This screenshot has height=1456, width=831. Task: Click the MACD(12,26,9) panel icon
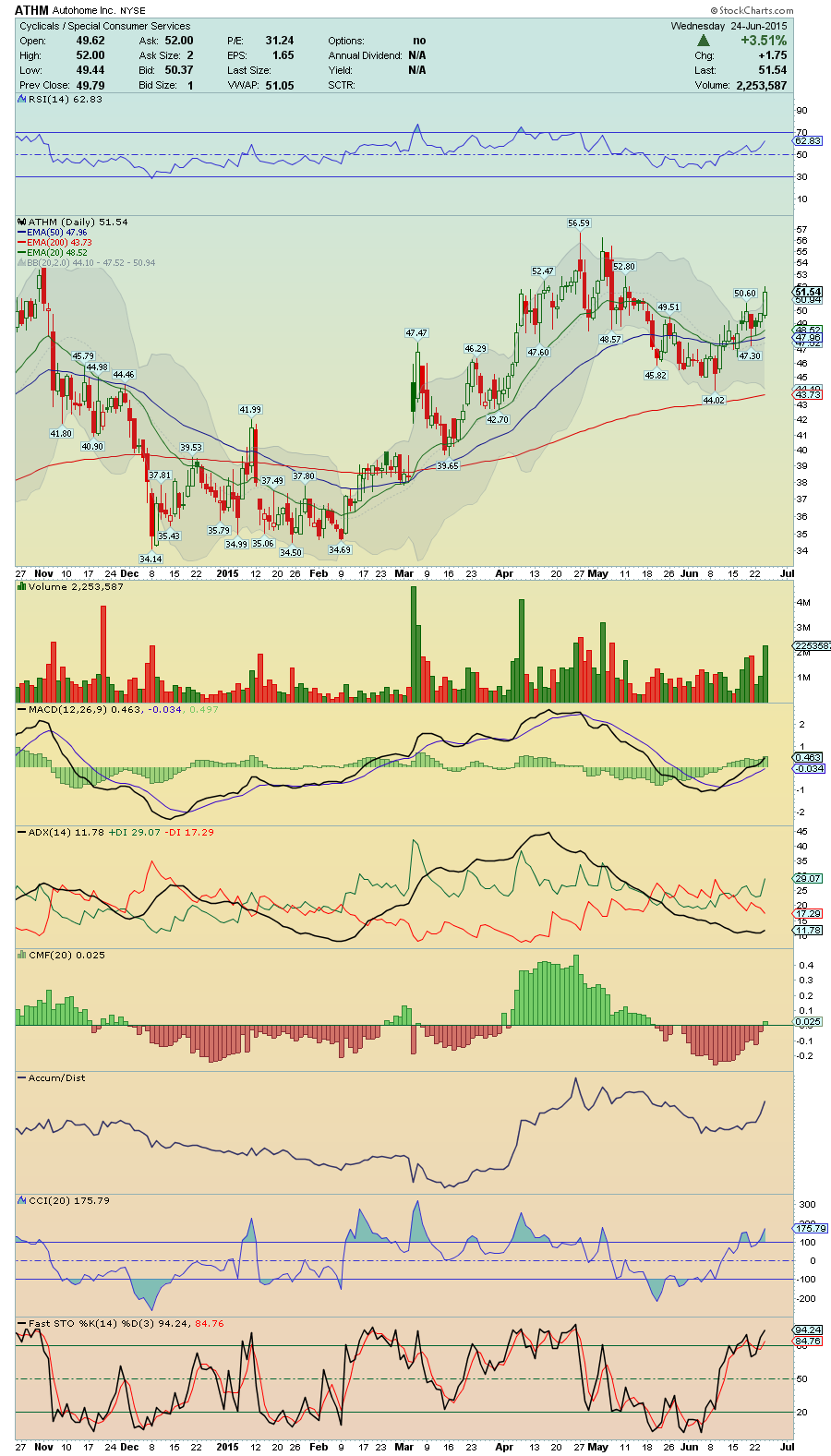tap(21, 710)
